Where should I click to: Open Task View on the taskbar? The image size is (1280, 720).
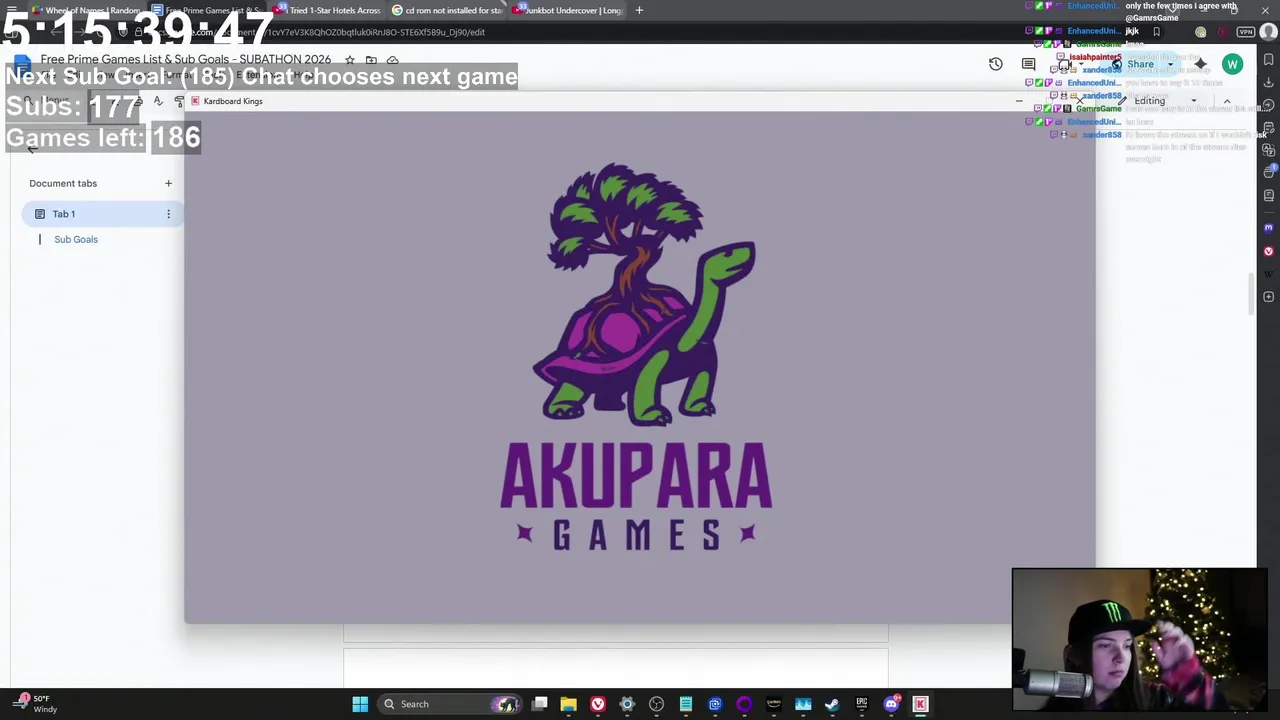(540, 704)
